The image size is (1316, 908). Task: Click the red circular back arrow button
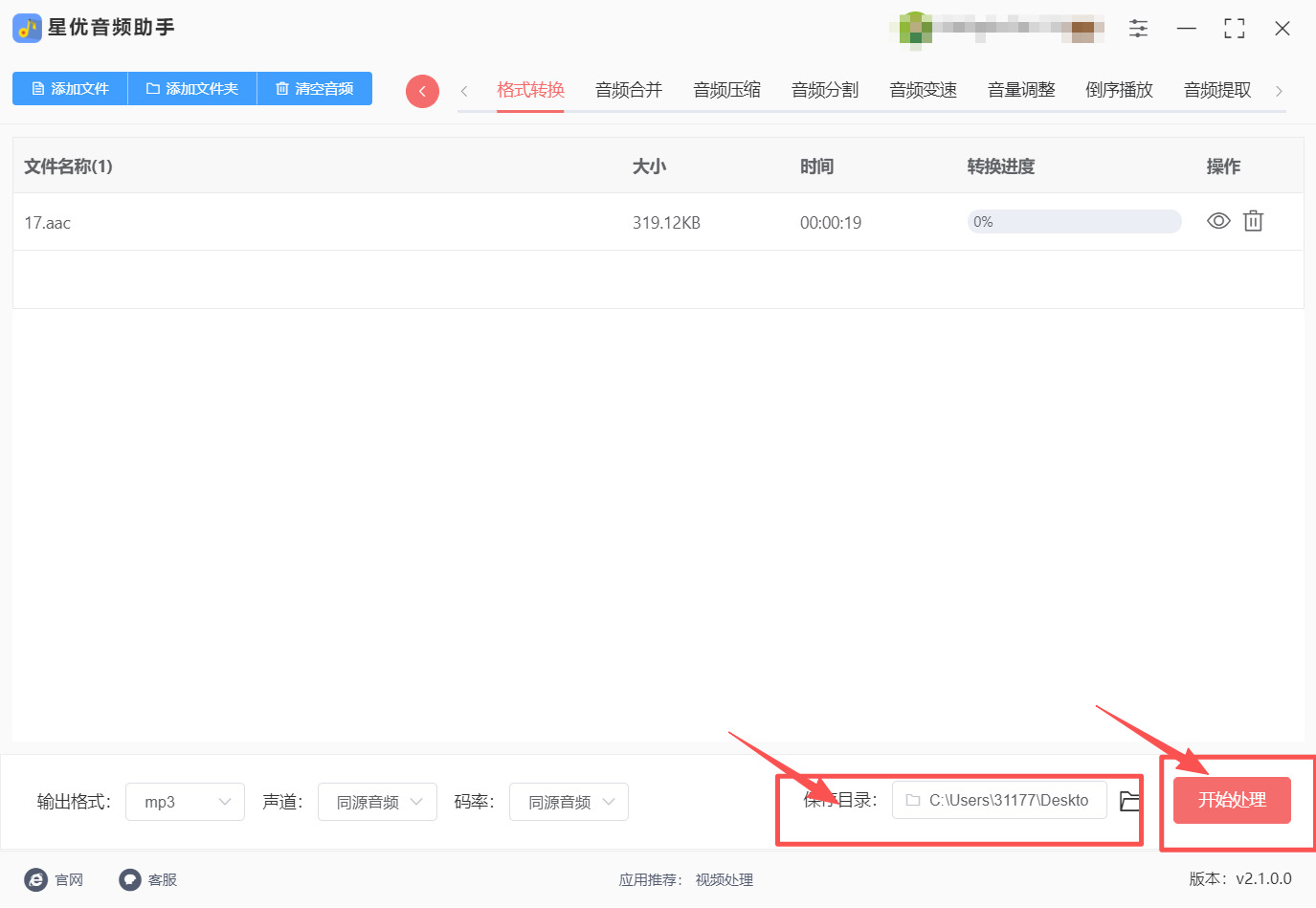pyautogui.click(x=422, y=91)
